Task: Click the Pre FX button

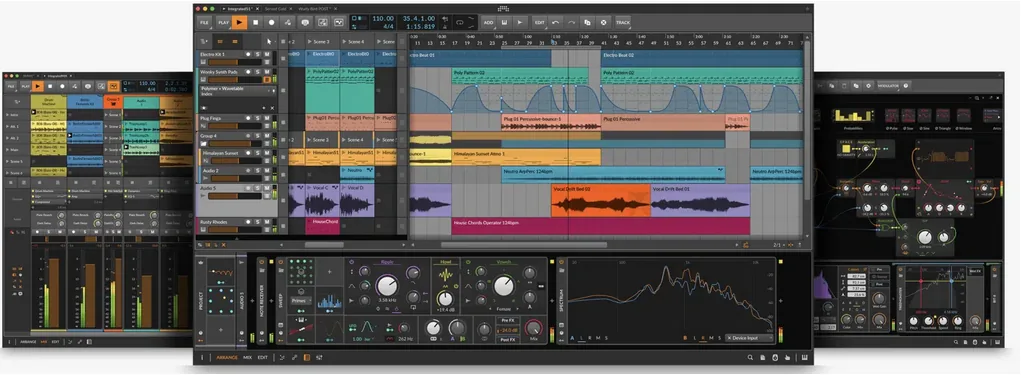Action: point(507,321)
